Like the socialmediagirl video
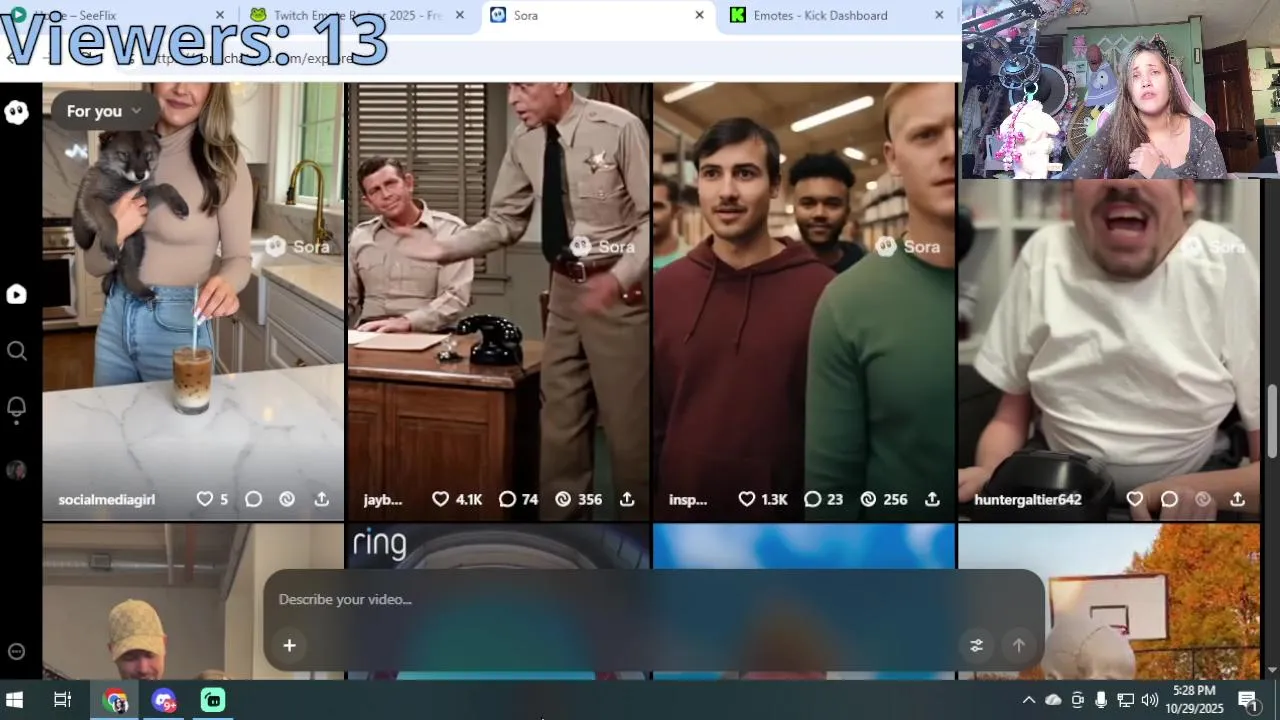 pyautogui.click(x=205, y=498)
